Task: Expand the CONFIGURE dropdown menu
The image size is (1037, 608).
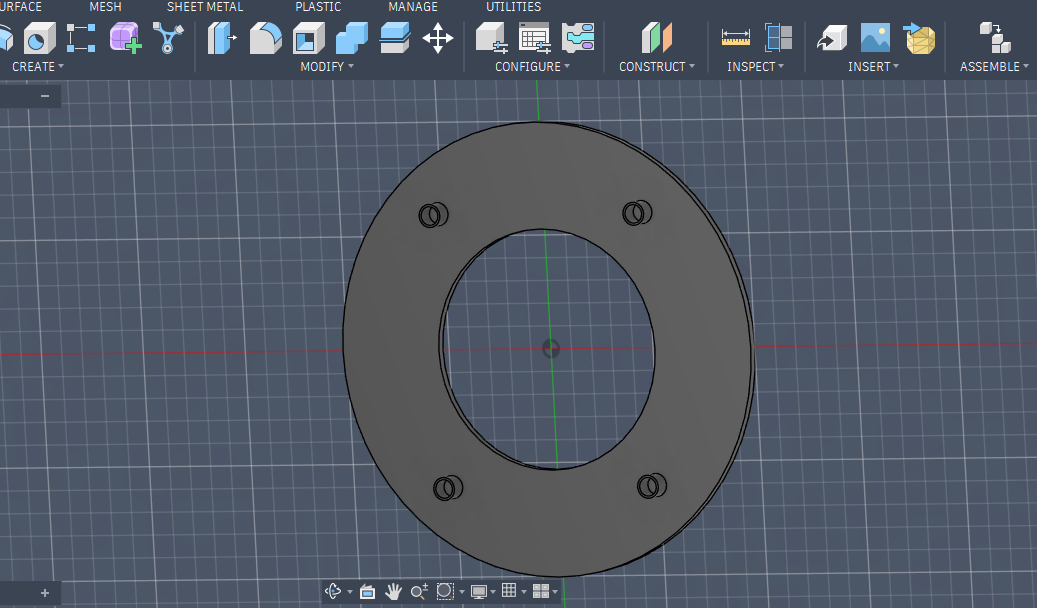Action: (x=532, y=67)
